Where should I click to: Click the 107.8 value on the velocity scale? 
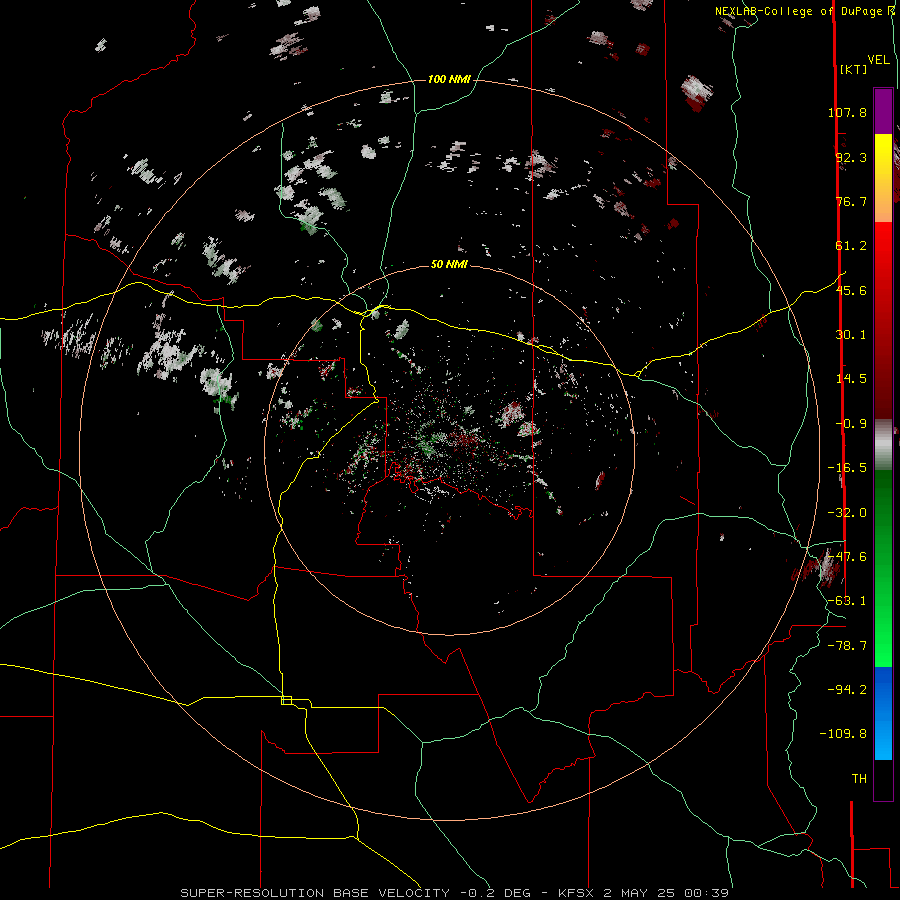pos(847,112)
